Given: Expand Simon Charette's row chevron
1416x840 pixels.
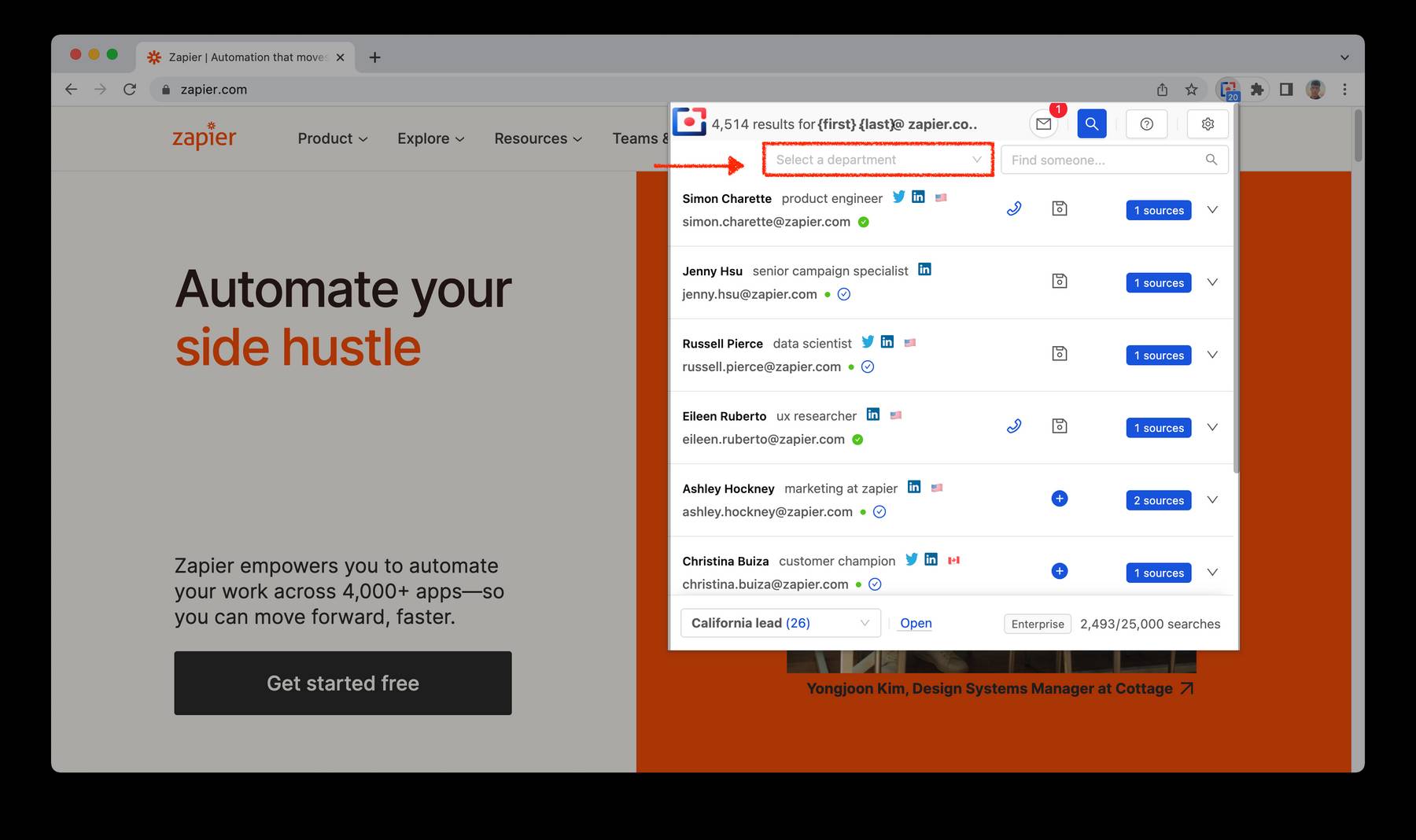Looking at the screenshot, I should pyautogui.click(x=1212, y=210).
